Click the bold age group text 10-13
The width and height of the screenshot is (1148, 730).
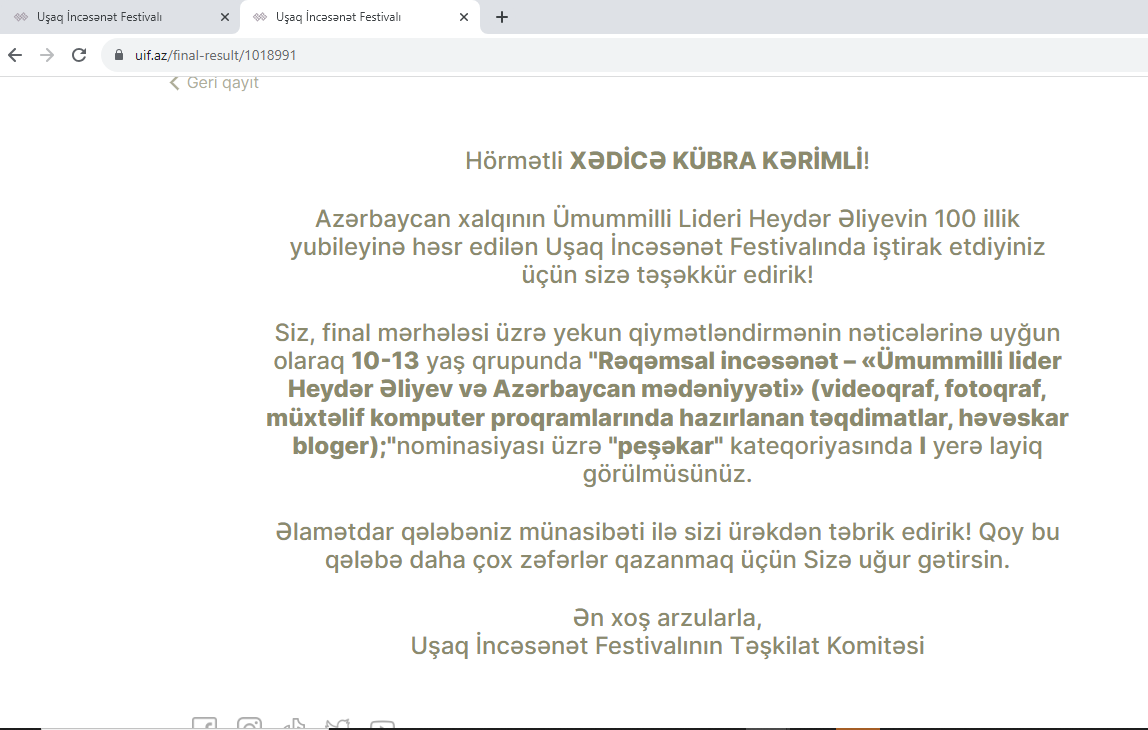pyautogui.click(x=385, y=361)
